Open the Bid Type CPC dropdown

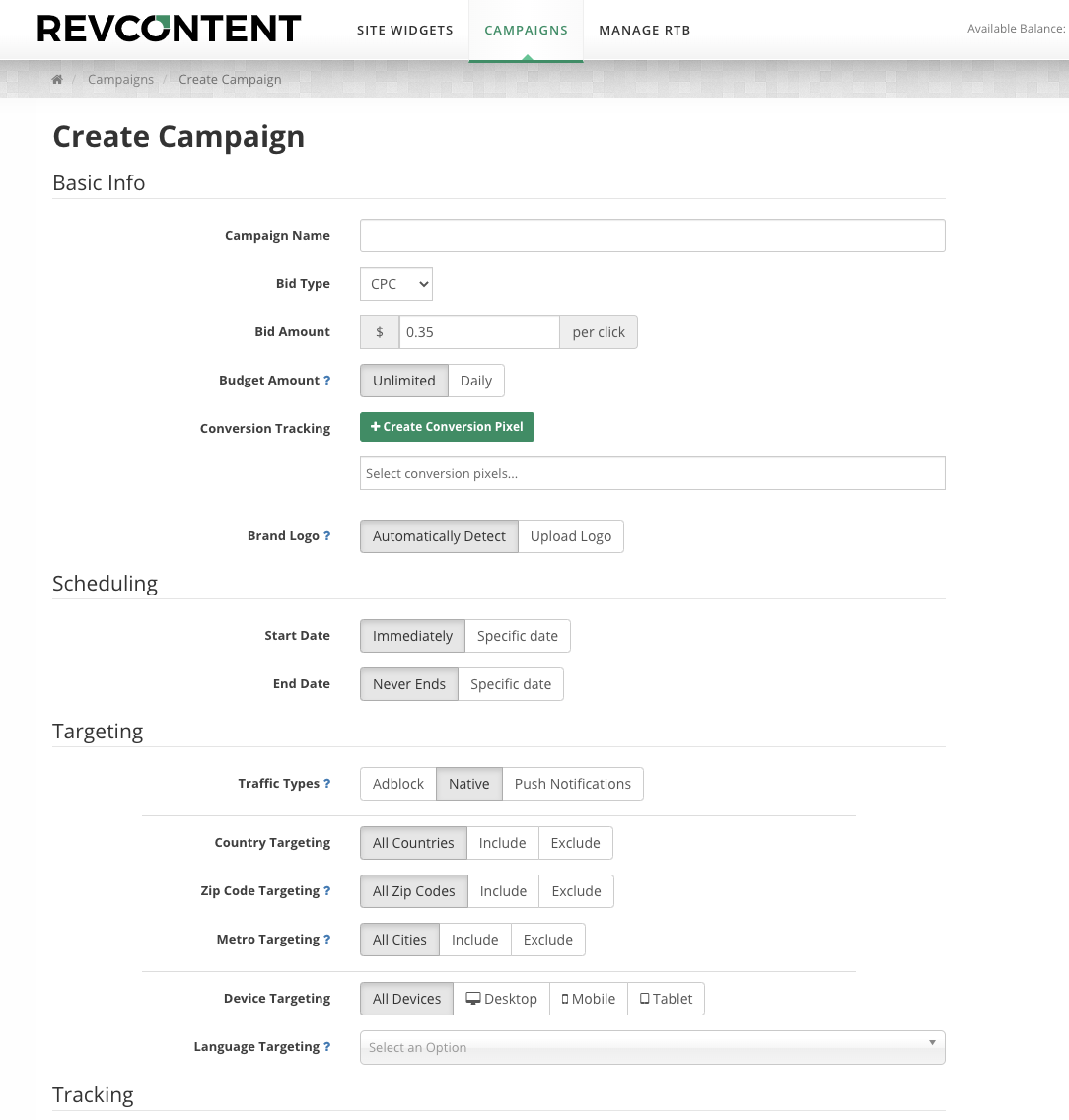[x=395, y=284]
